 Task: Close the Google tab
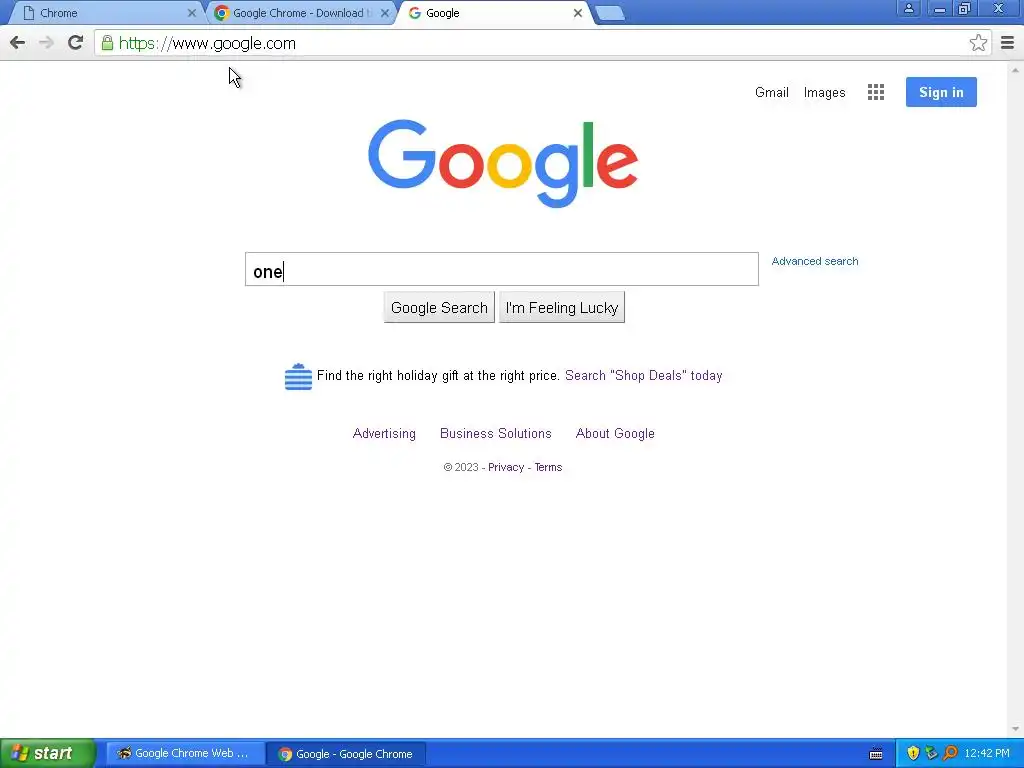coord(577,13)
